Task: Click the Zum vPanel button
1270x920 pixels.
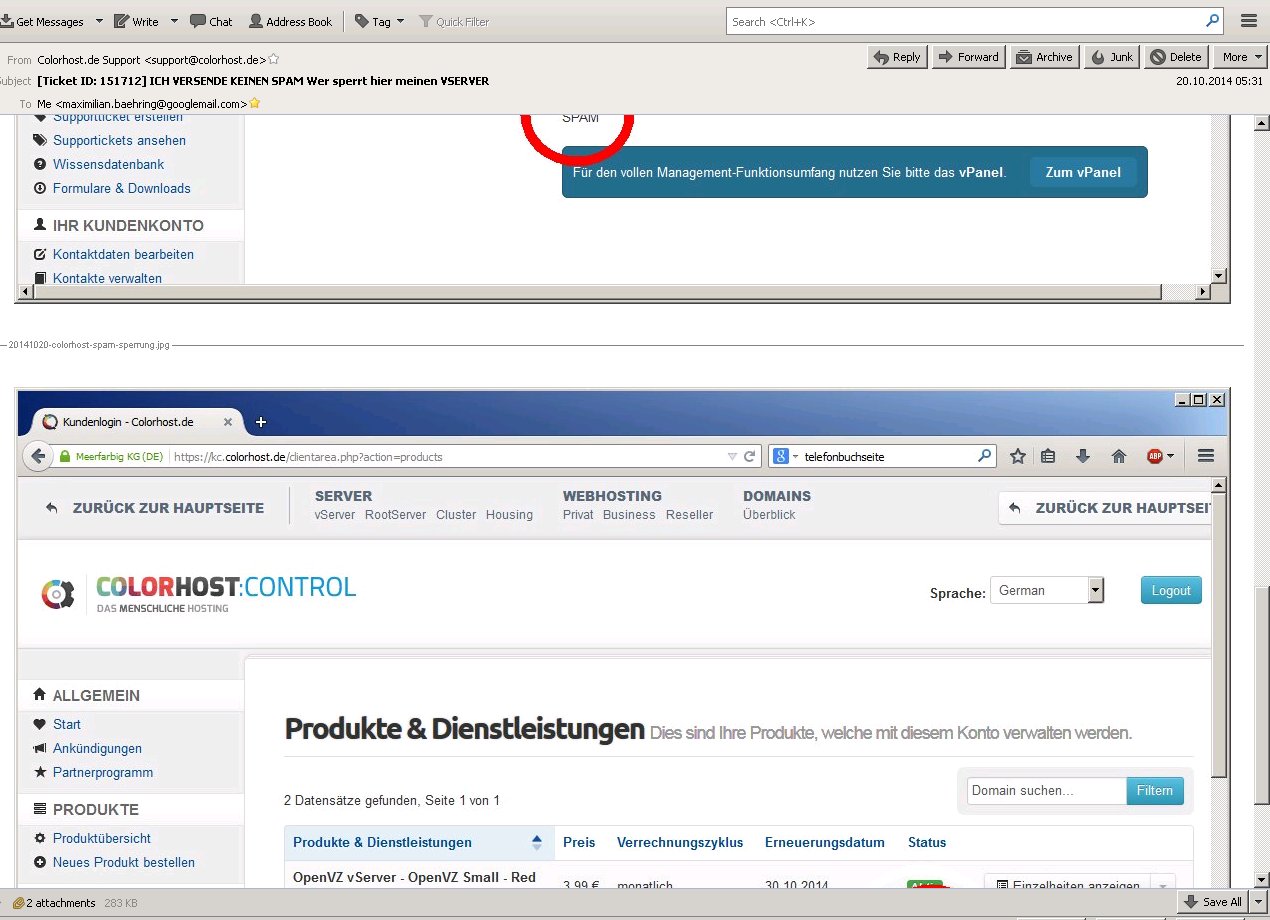Action: click(1083, 172)
